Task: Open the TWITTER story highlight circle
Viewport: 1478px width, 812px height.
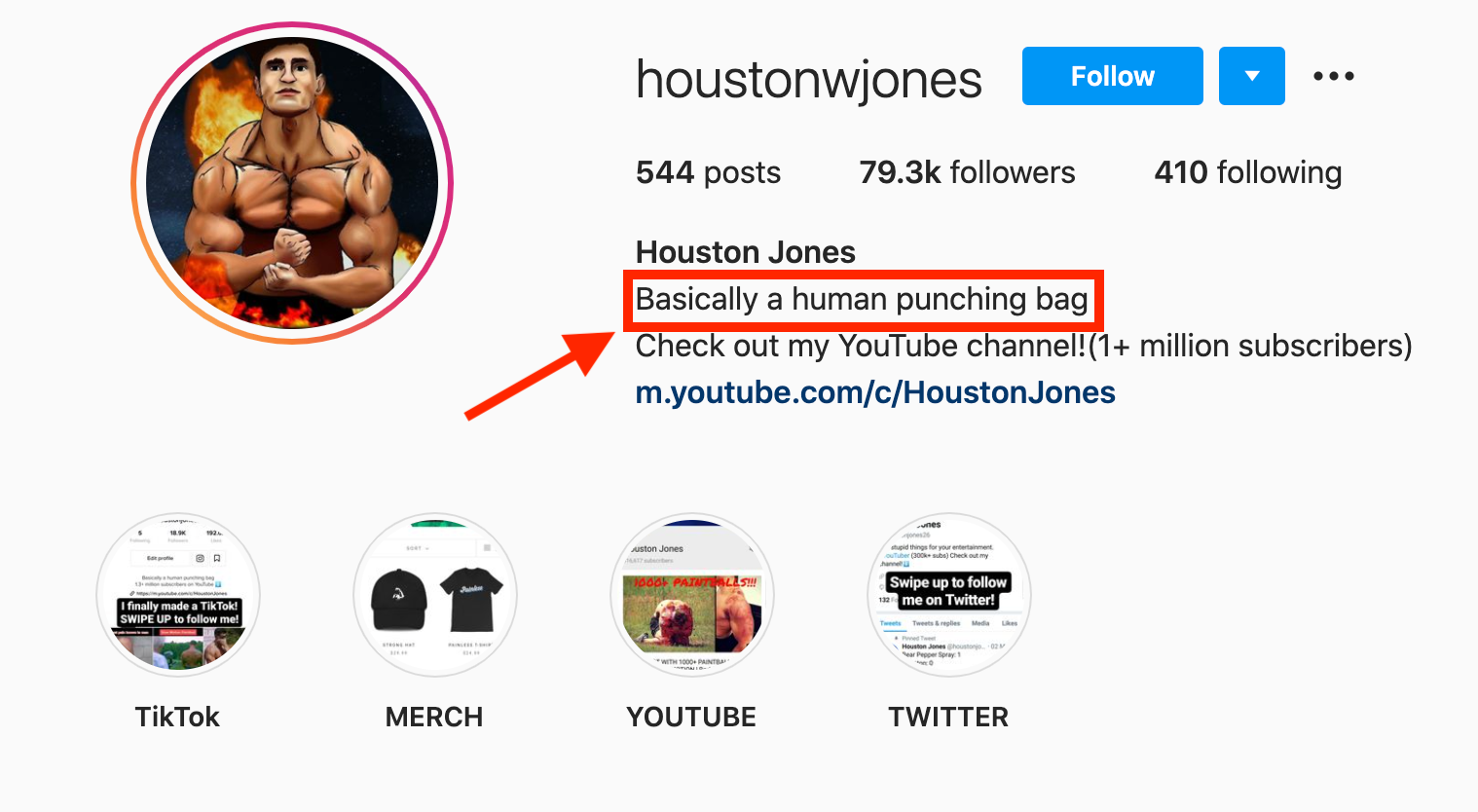Action: click(948, 595)
